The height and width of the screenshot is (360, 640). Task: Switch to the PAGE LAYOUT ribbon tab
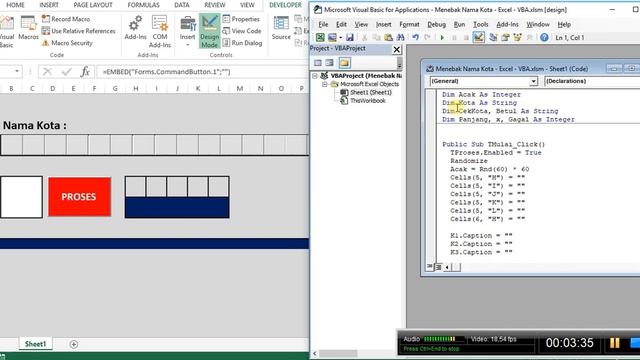point(93,5)
